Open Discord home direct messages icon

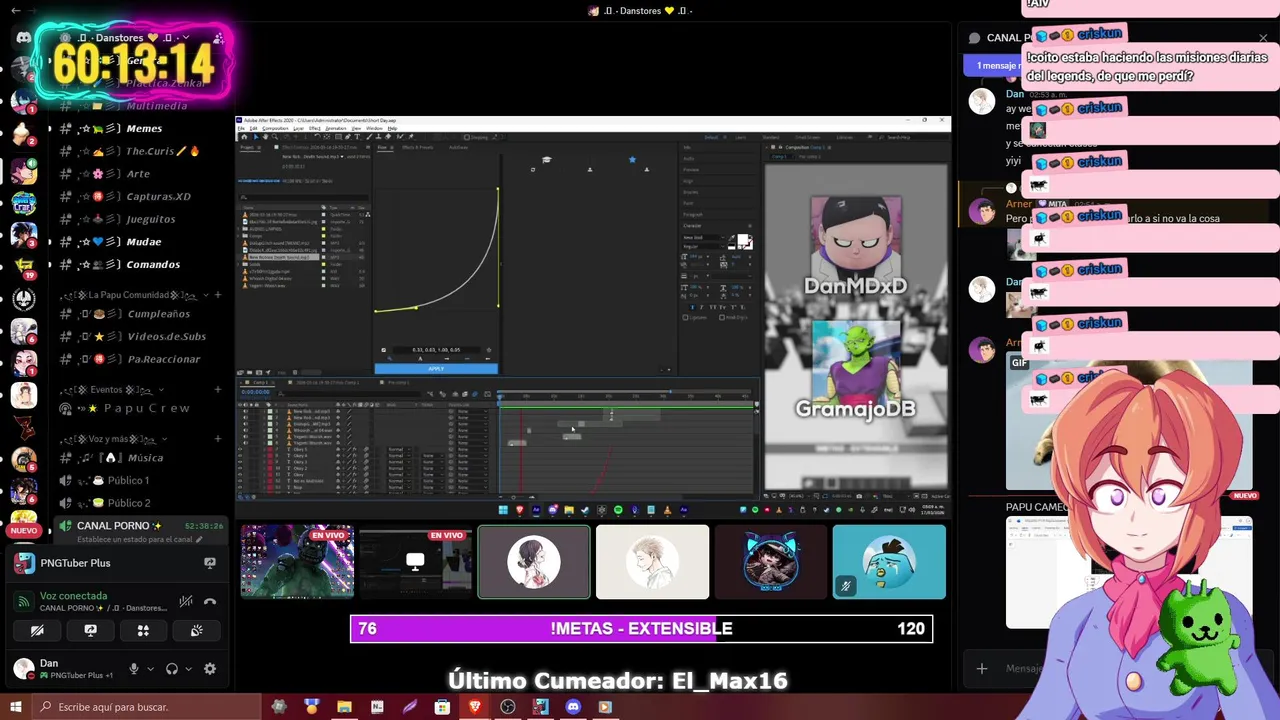point(23,37)
